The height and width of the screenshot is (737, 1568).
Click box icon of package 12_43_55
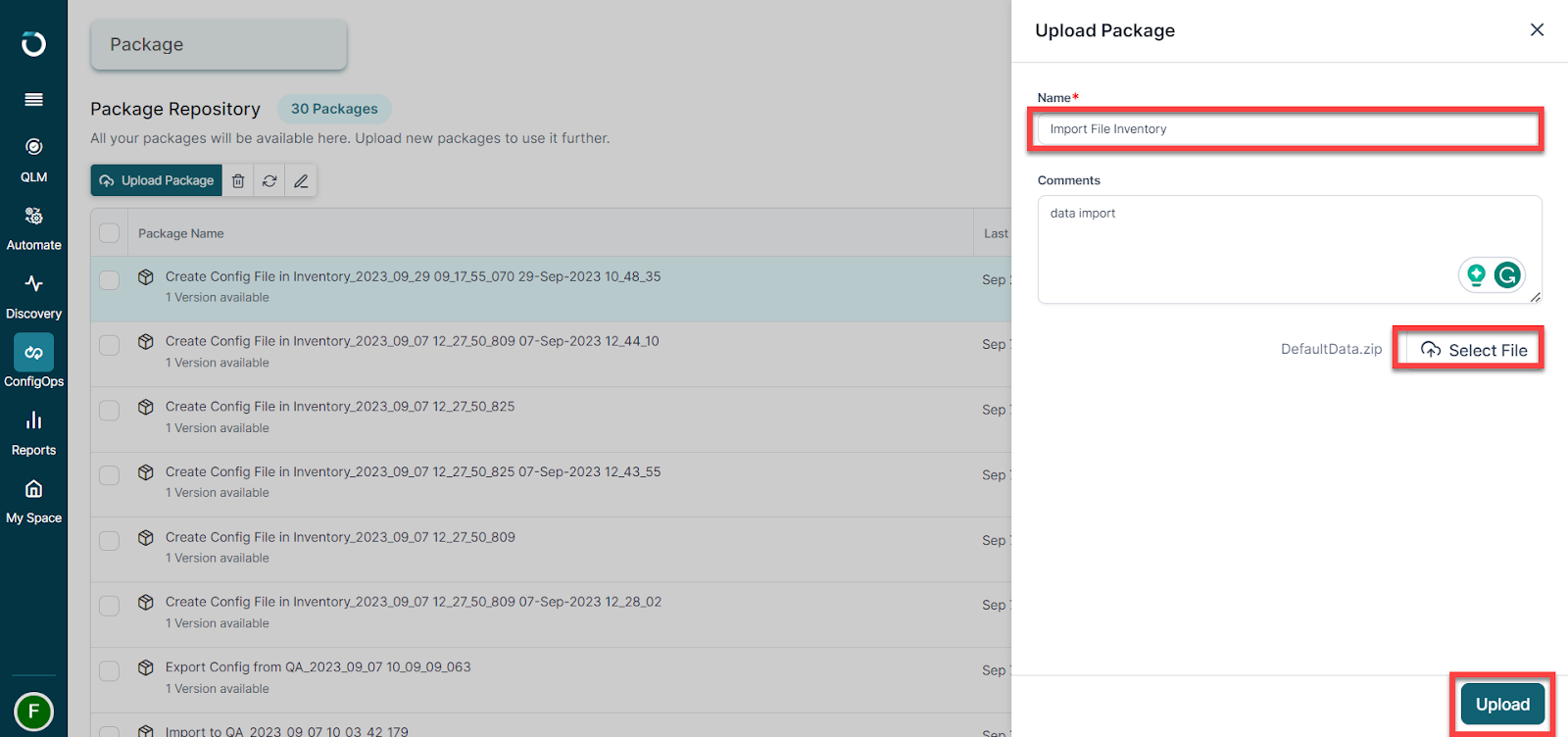[x=146, y=472]
